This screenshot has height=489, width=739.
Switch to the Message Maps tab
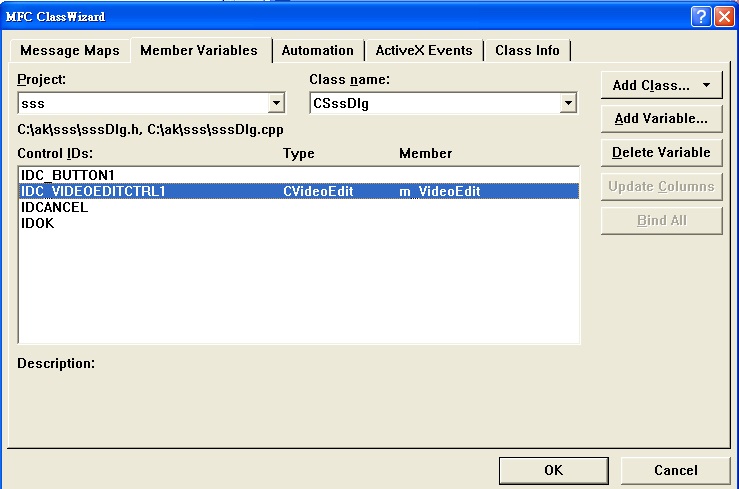(x=70, y=51)
